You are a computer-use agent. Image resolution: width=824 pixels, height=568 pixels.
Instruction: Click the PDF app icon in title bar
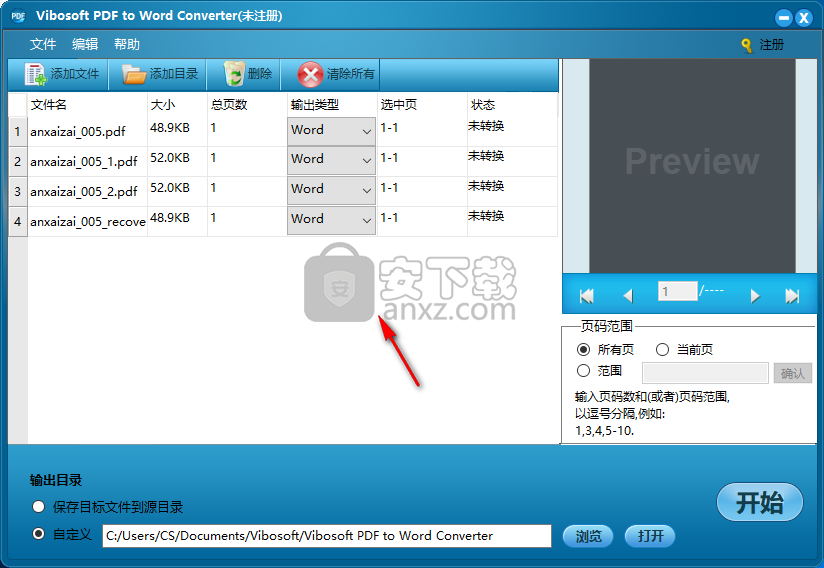tap(18, 16)
